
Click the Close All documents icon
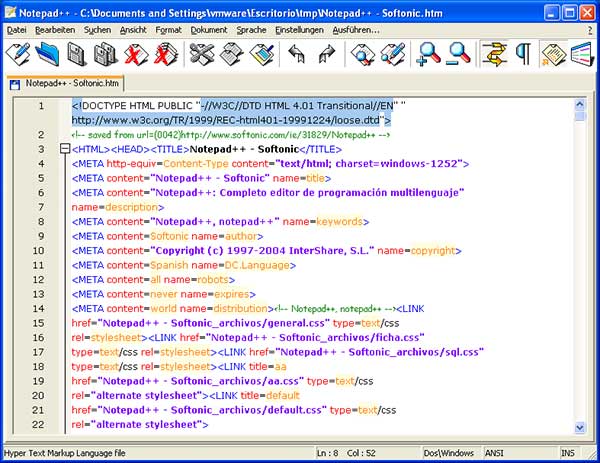coord(166,54)
